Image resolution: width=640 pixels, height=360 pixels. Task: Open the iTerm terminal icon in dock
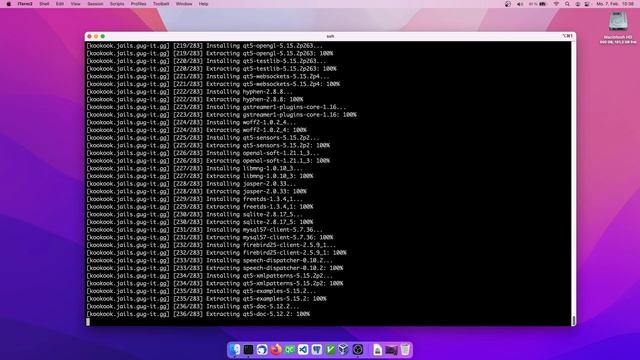[248, 350]
